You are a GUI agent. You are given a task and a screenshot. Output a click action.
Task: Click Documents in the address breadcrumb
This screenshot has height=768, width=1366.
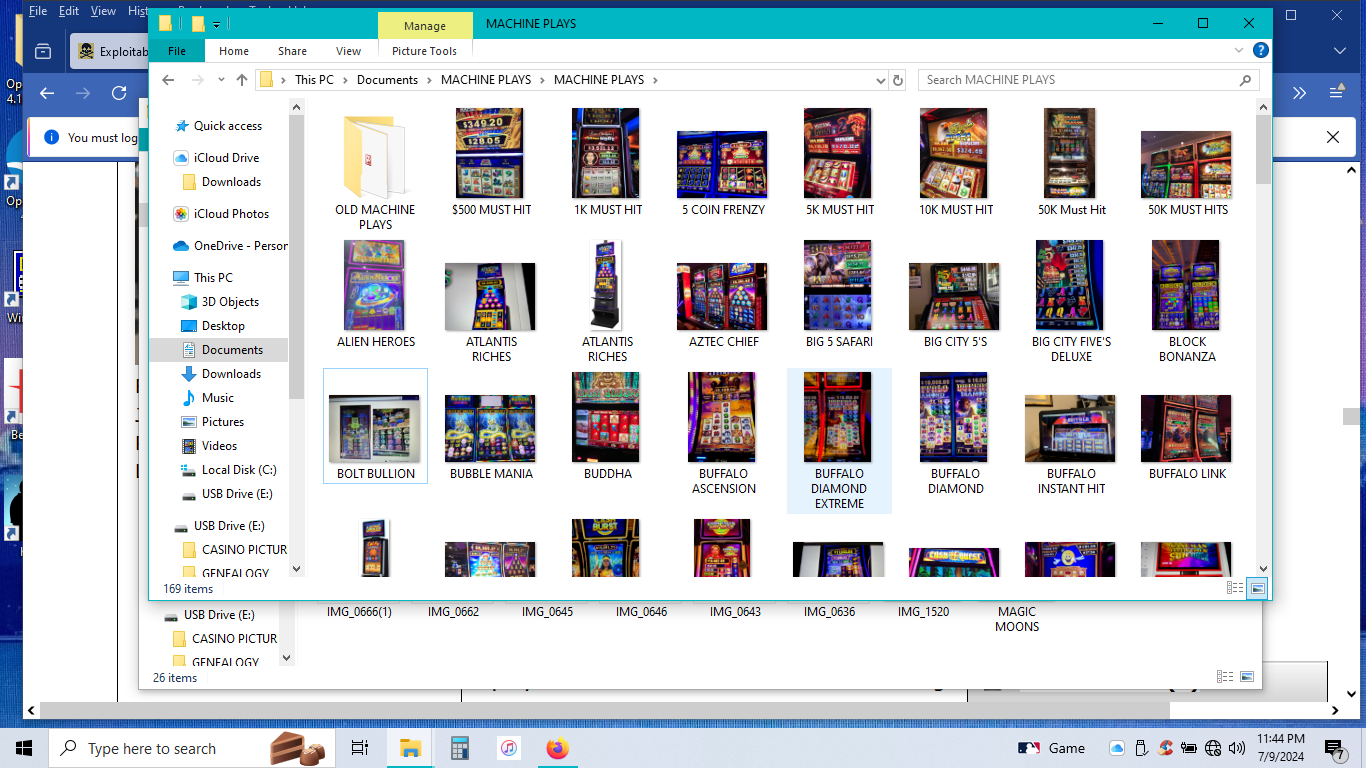point(387,80)
